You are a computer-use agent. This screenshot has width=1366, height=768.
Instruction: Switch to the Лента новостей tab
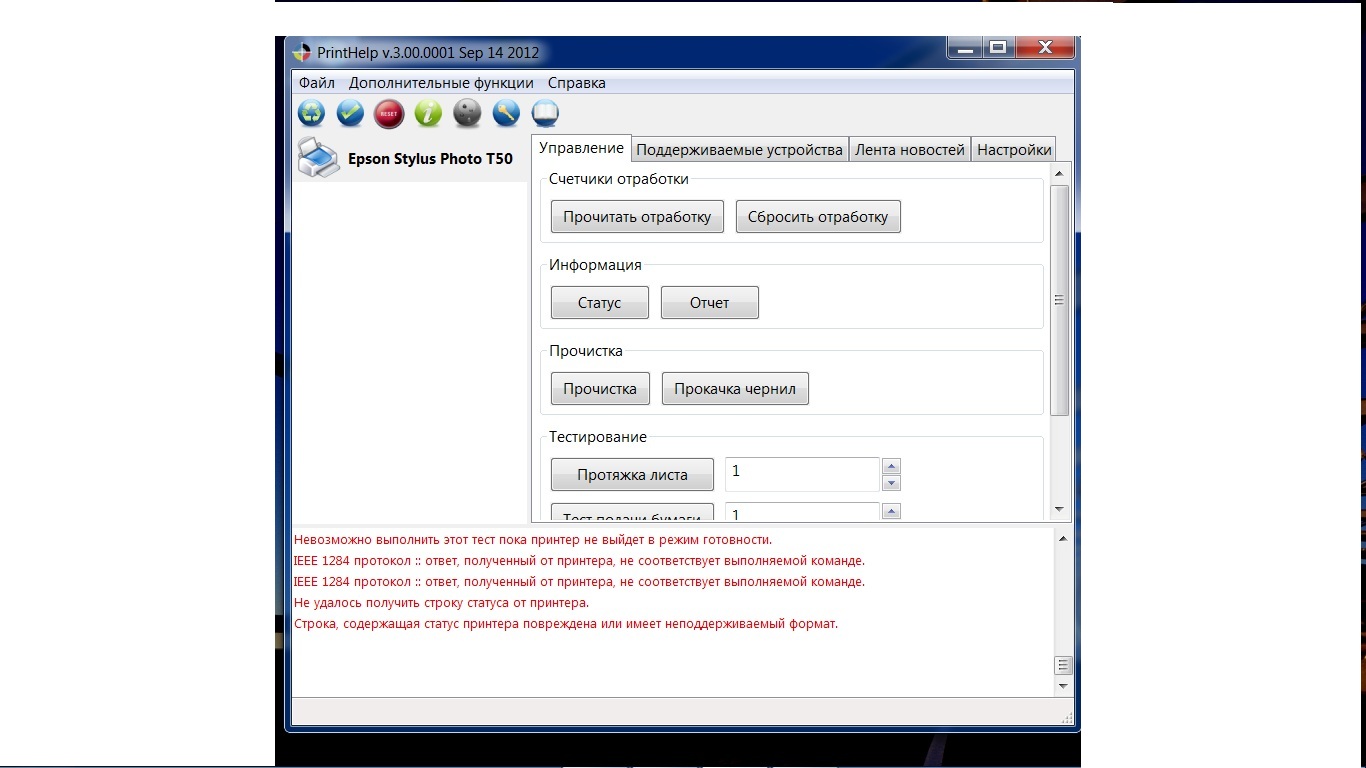910,150
